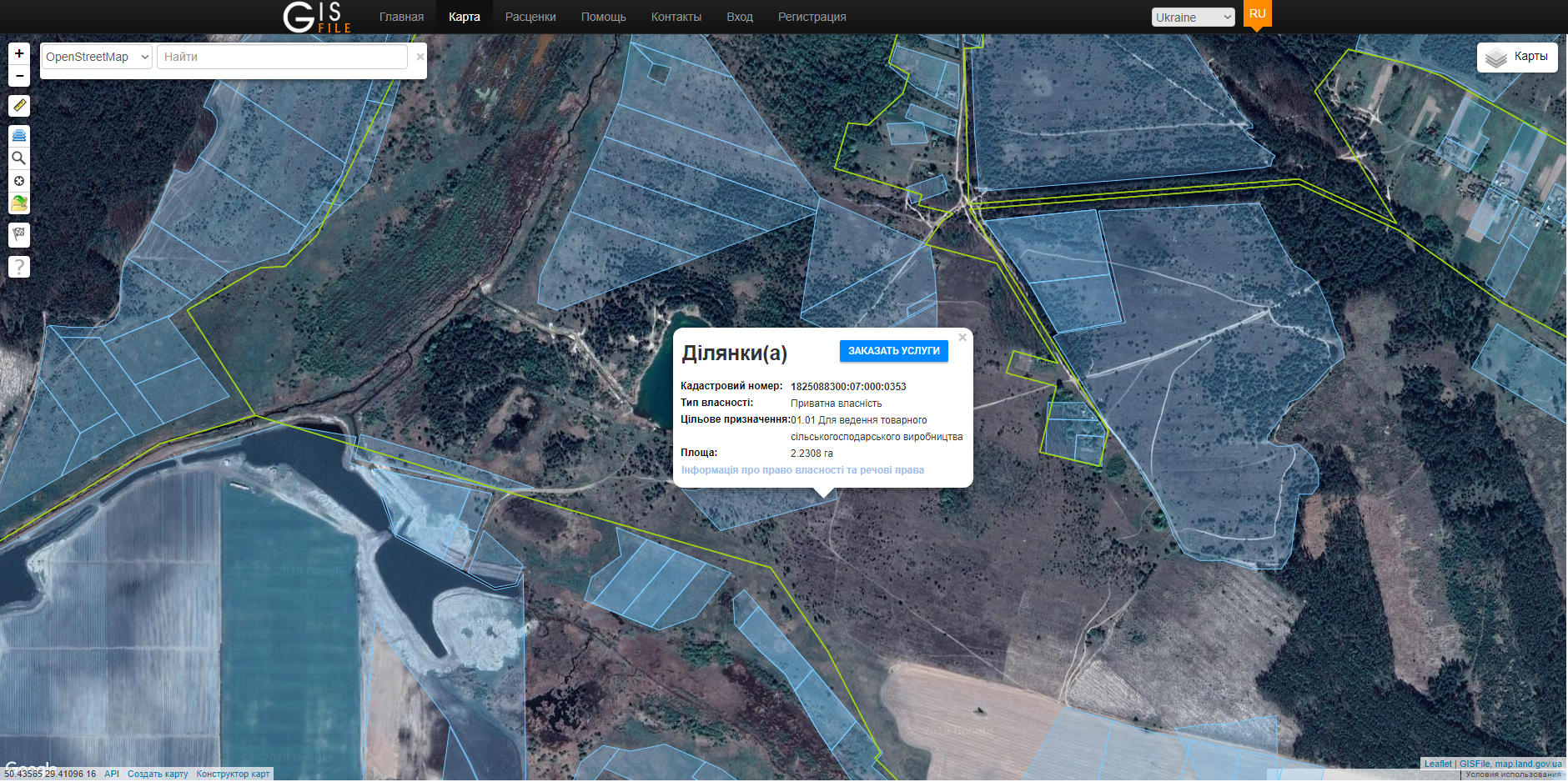The height and width of the screenshot is (782, 1568).
Task: Open the question mark help tool
Action: point(19,267)
